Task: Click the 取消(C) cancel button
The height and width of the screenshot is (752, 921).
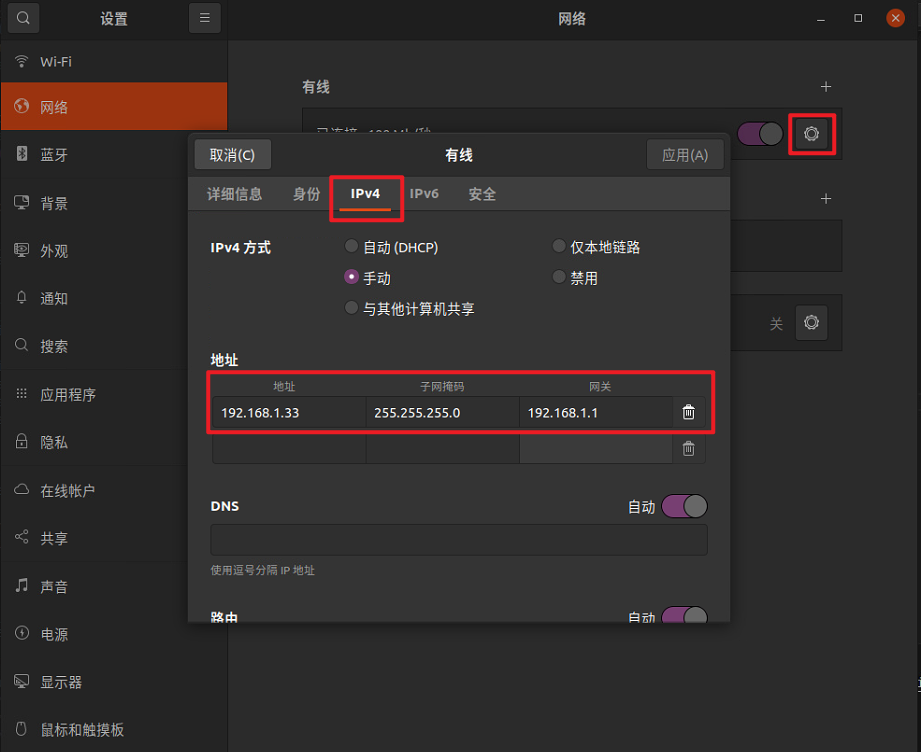Action: [233, 155]
